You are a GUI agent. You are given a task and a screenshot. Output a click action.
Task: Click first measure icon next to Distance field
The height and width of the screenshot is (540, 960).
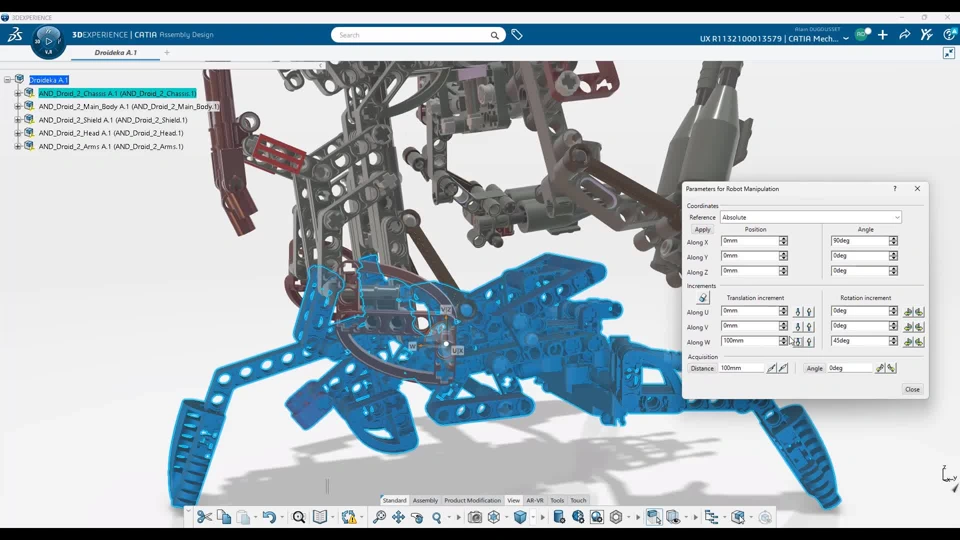tap(771, 368)
